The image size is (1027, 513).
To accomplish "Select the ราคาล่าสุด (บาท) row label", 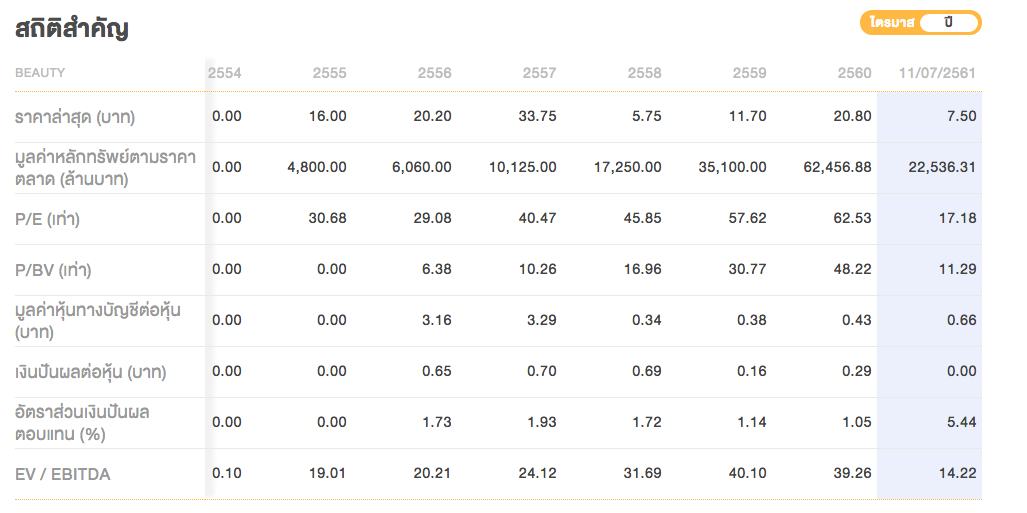I will coord(75,117).
